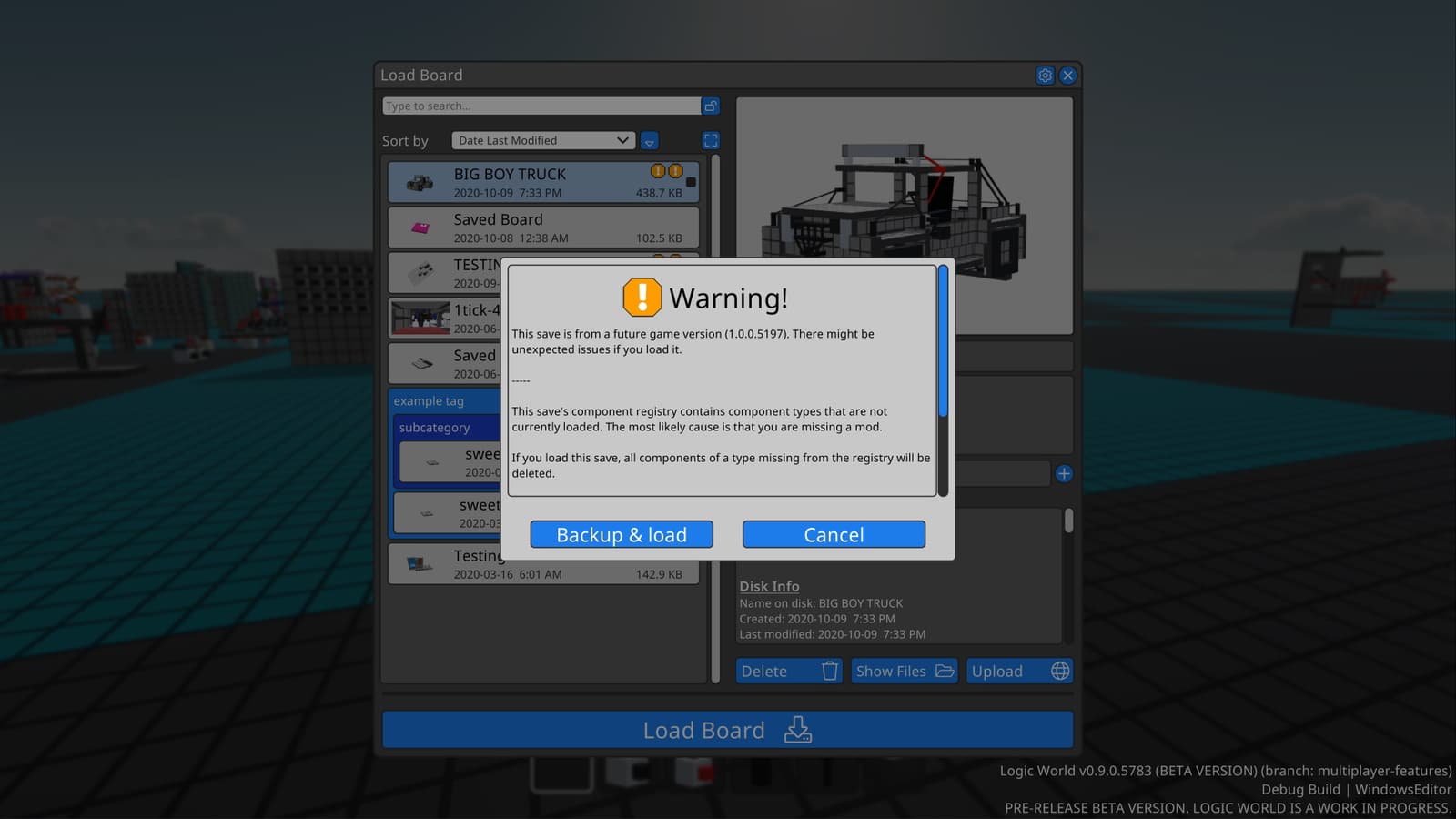Click the expand view icon
1456x819 pixels.
pos(711,140)
